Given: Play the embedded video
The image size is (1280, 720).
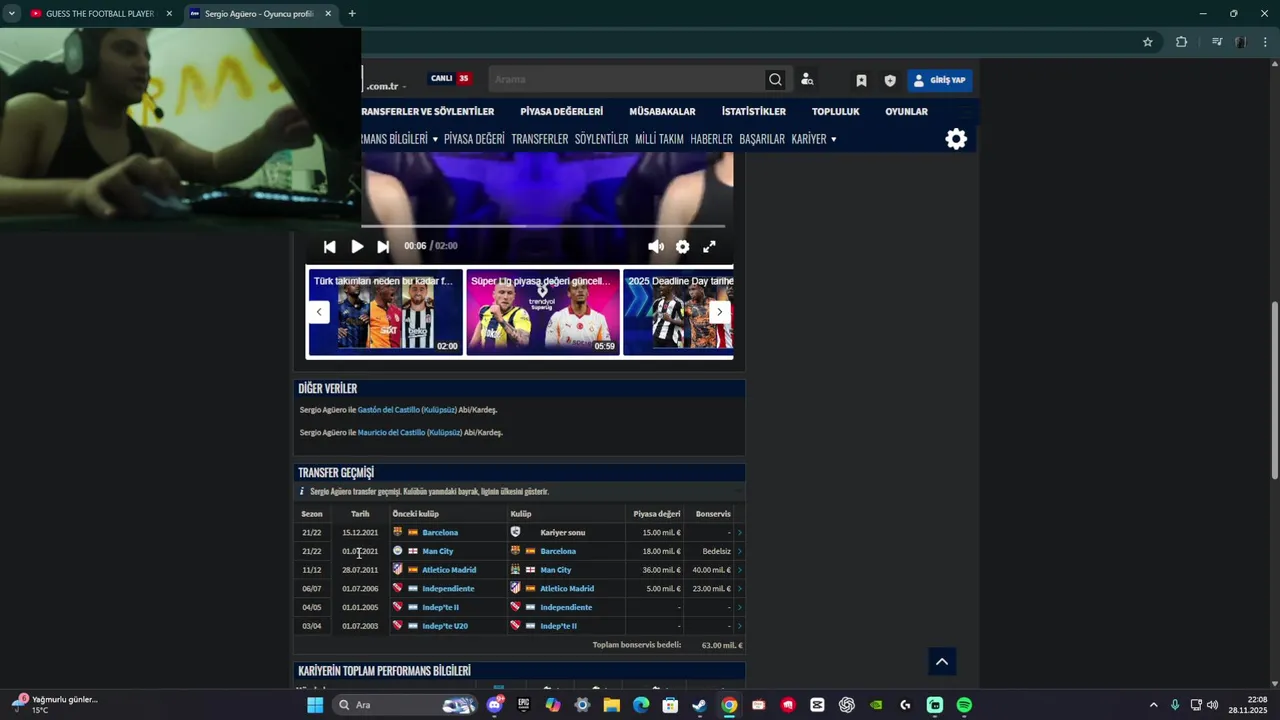Looking at the screenshot, I should click(x=357, y=247).
